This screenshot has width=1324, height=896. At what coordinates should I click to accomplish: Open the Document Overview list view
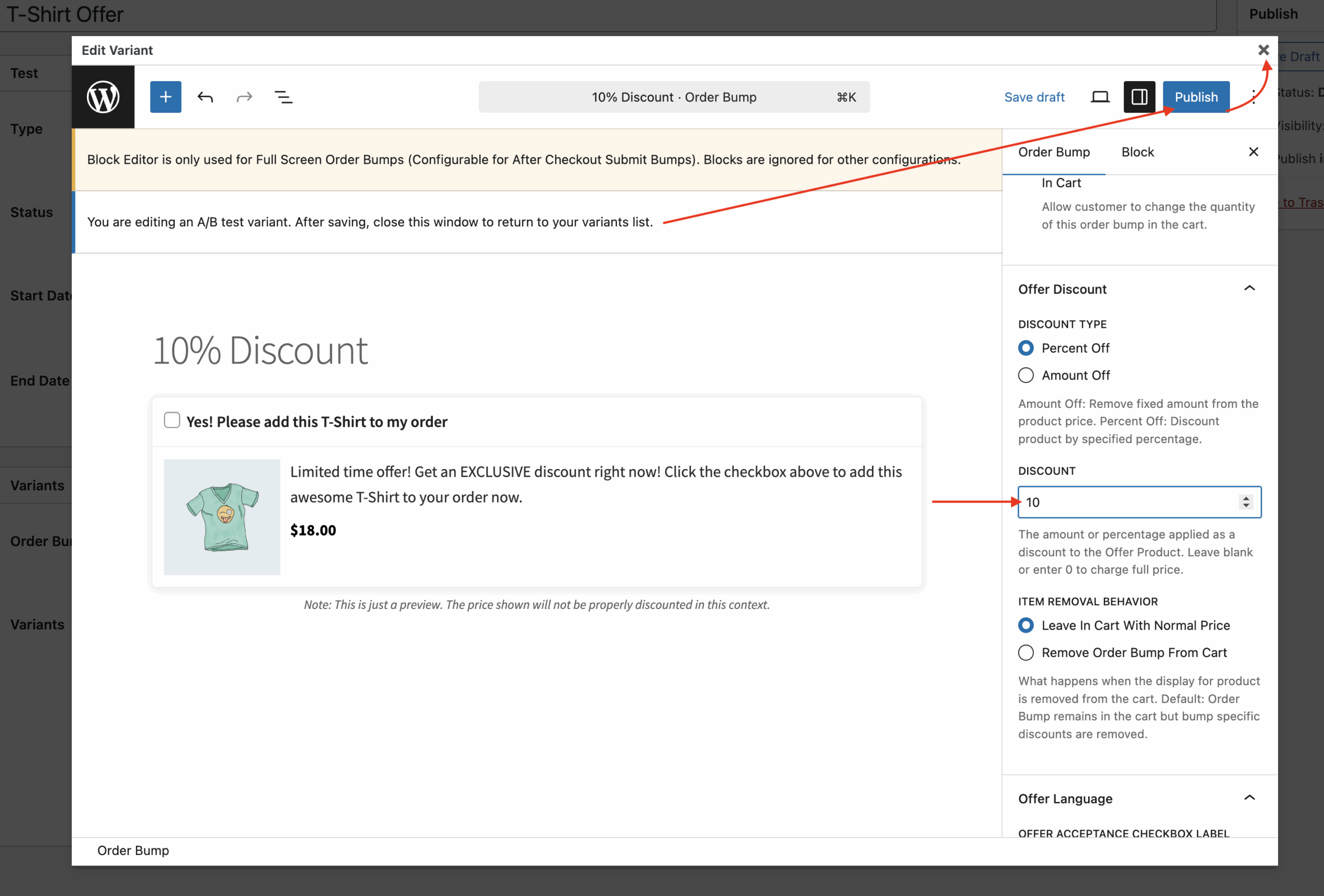pyautogui.click(x=283, y=97)
